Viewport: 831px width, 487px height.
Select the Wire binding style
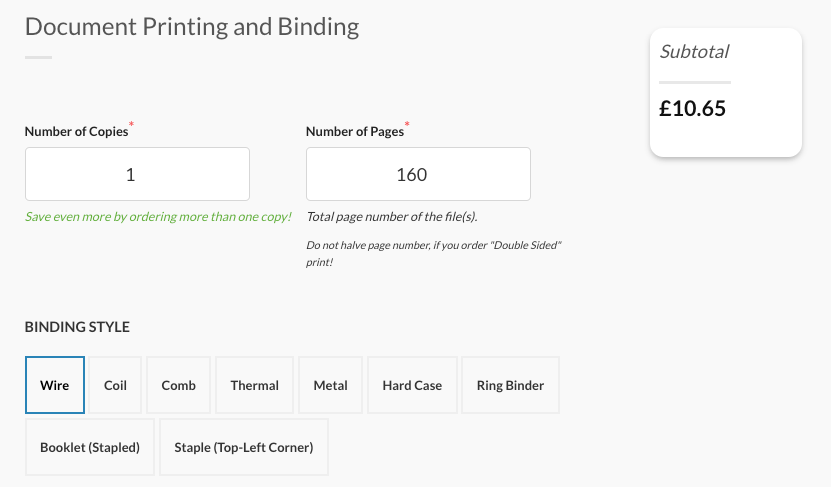(x=55, y=385)
